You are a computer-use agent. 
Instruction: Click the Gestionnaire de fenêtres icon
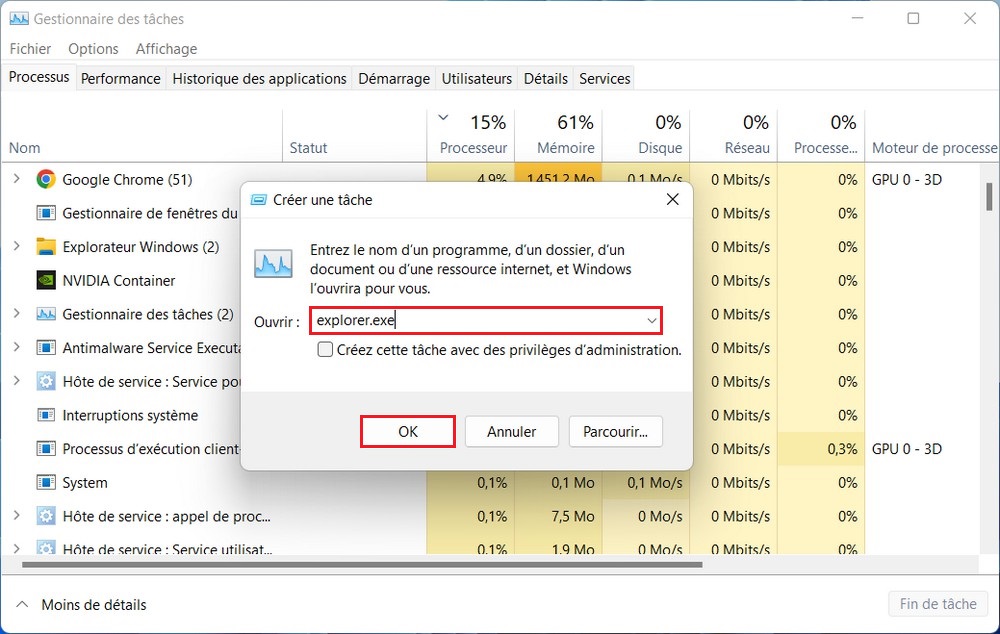click(43, 212)
